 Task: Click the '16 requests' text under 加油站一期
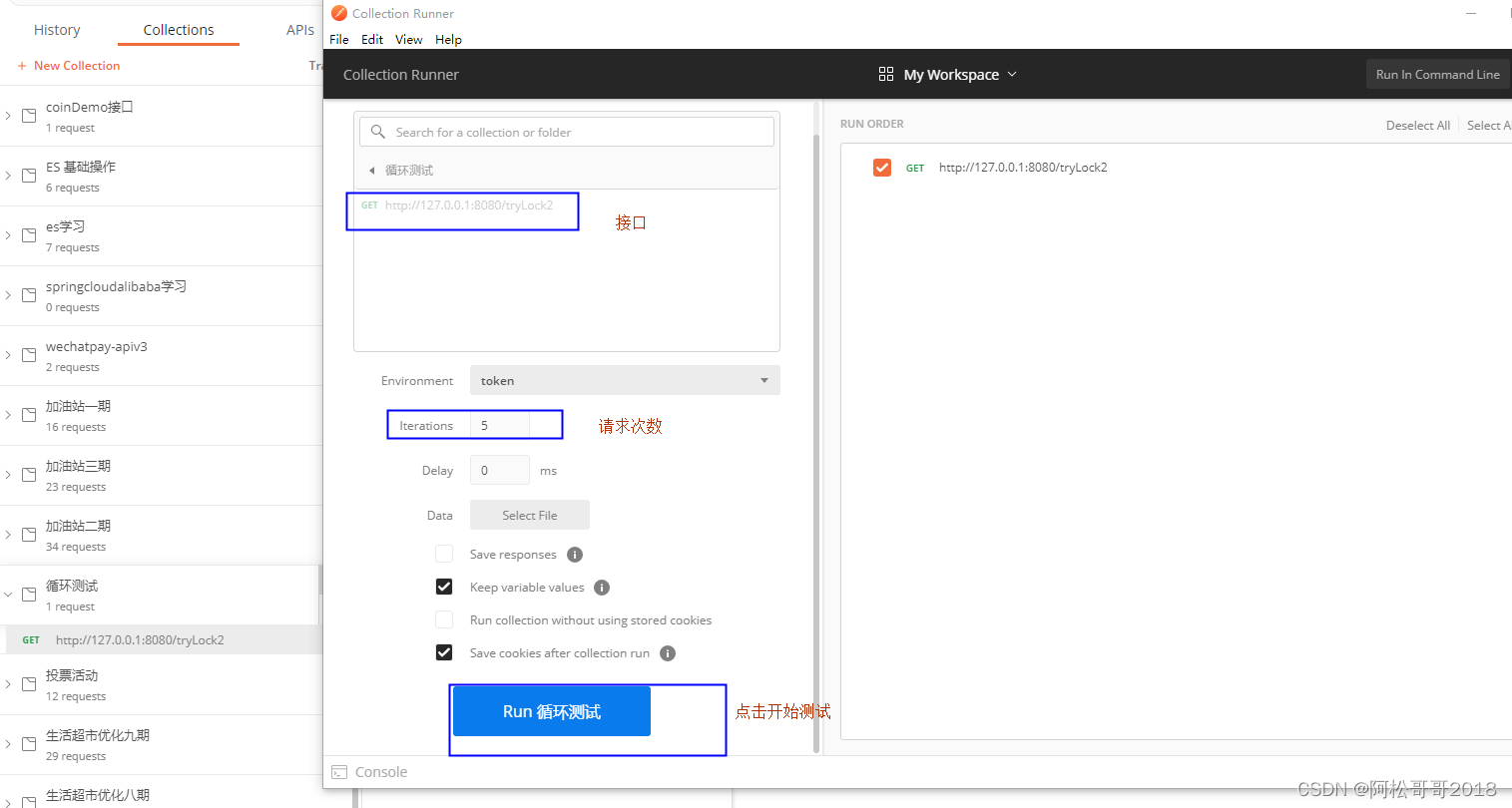(x=76, y=427)
